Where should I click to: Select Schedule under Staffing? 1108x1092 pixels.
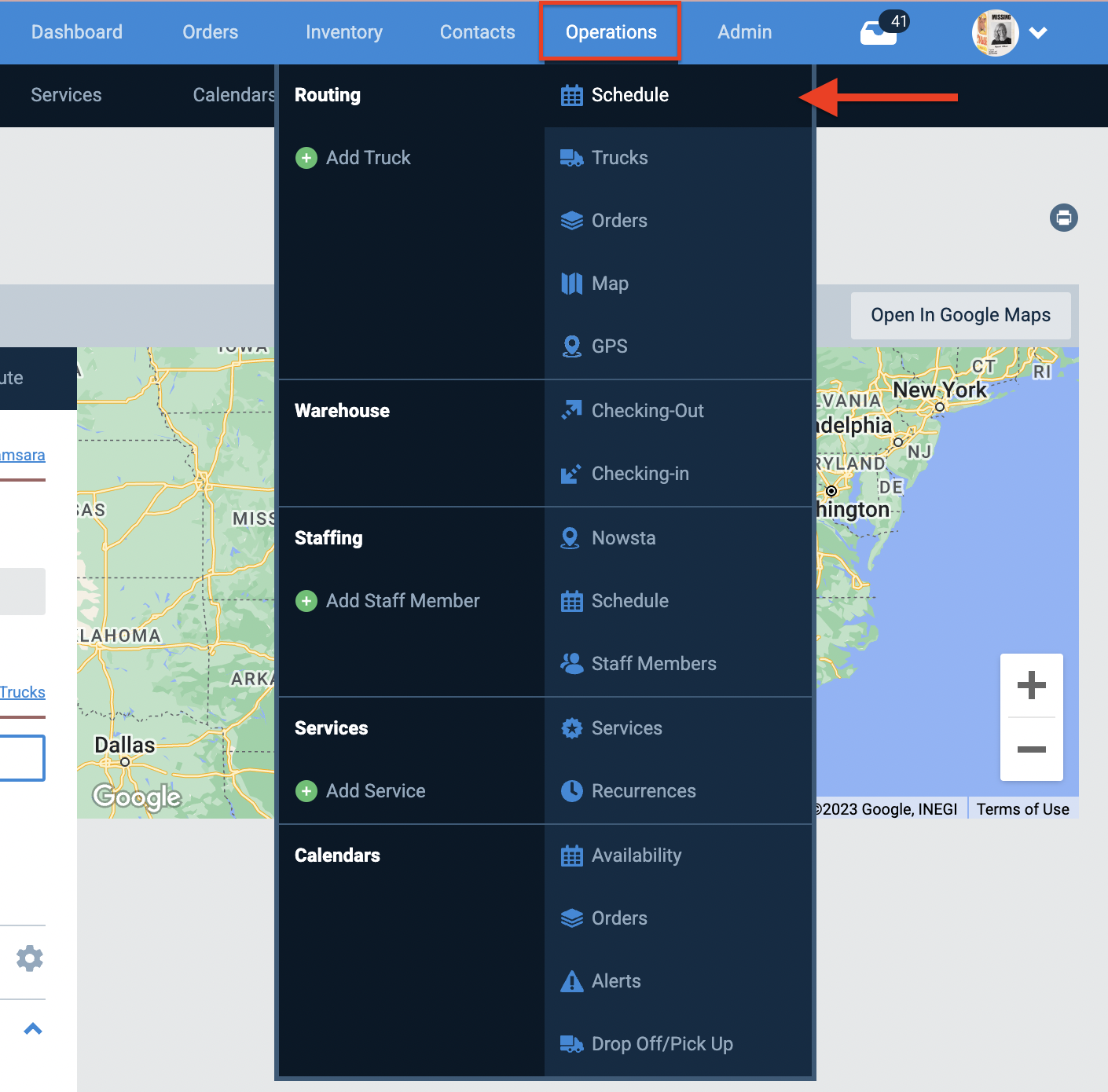pos(630,601)
